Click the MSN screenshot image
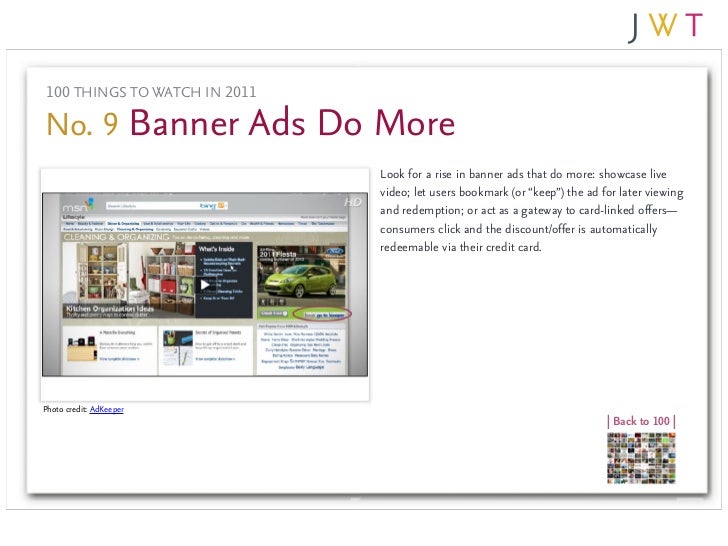Image resolution: width=728 pixels, height=546 pixels. point(205,284)
